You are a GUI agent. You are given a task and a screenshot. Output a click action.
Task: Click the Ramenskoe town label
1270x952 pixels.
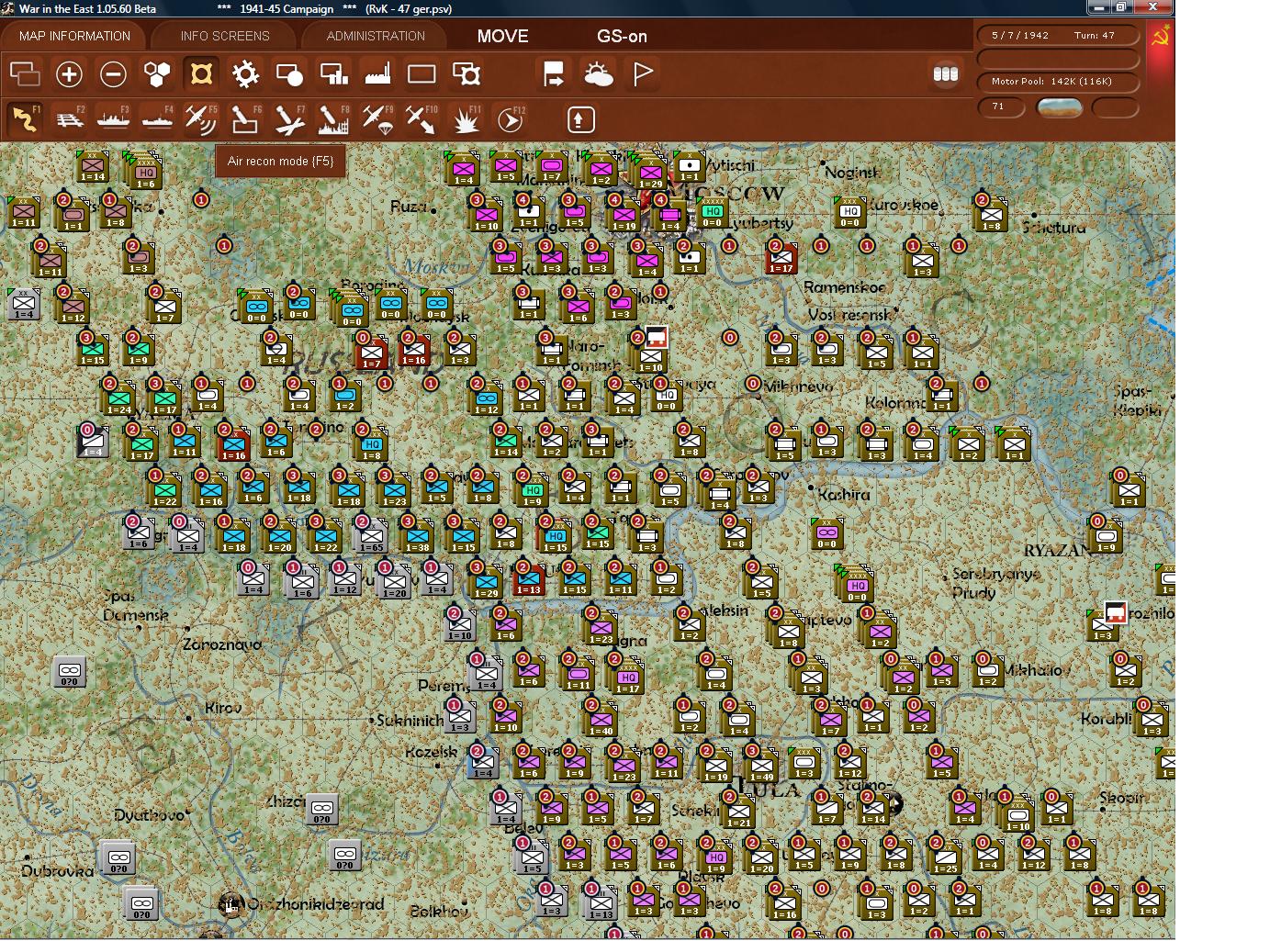845,287
